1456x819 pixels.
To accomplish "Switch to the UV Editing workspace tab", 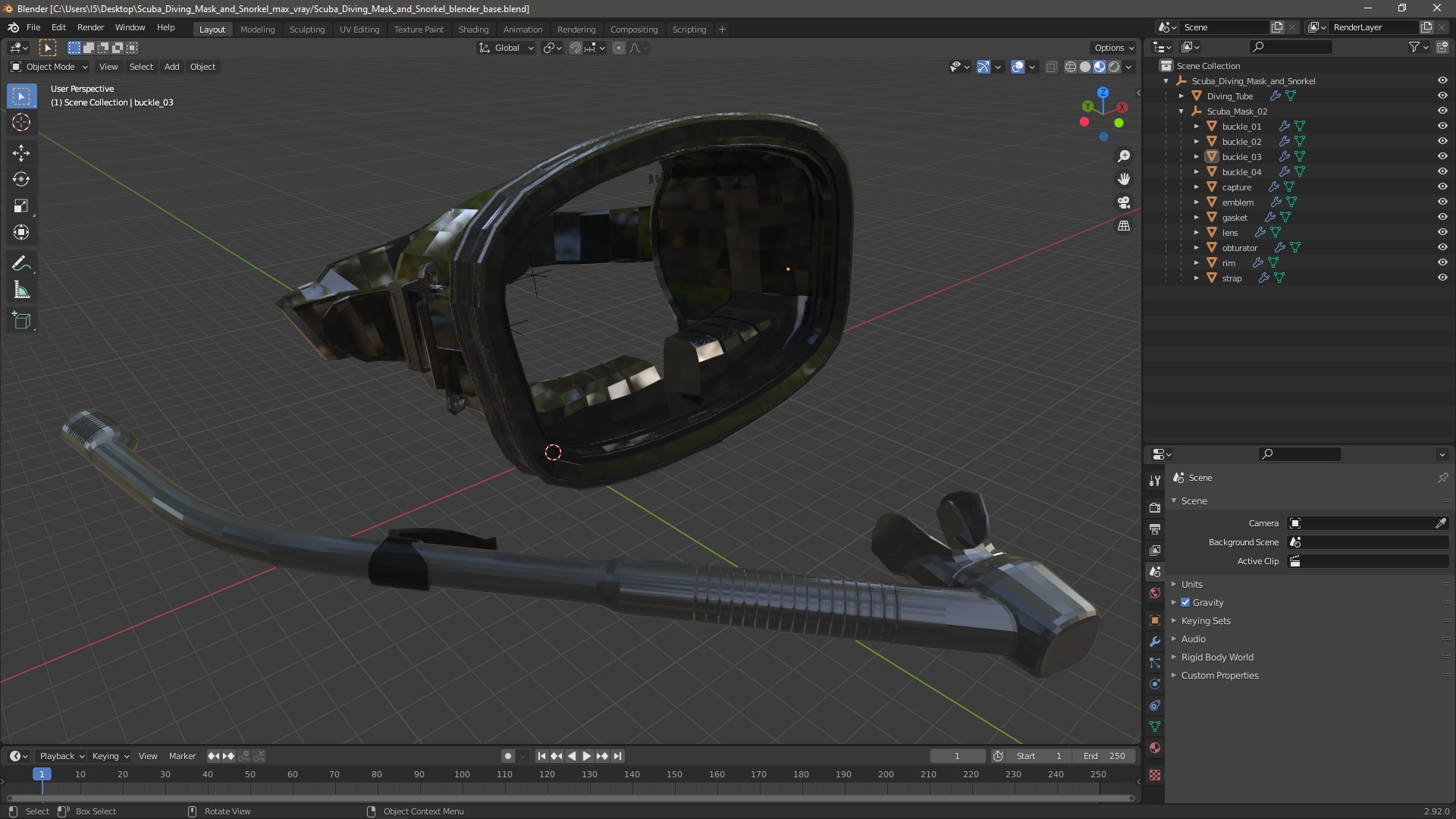I will [x=359, y=30].
